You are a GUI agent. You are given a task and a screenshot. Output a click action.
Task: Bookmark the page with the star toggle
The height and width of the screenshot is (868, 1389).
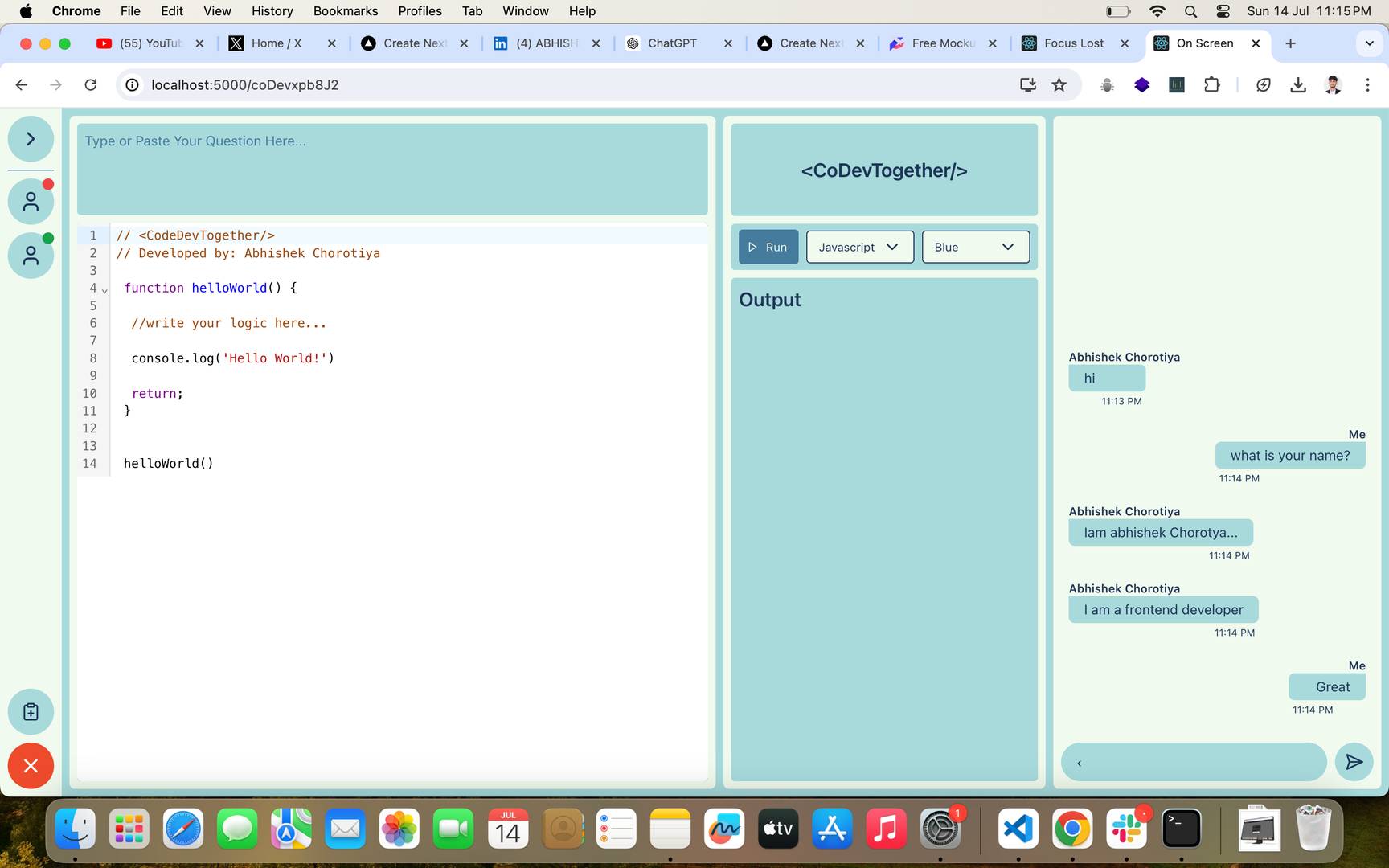click(x=1059, y=84)
